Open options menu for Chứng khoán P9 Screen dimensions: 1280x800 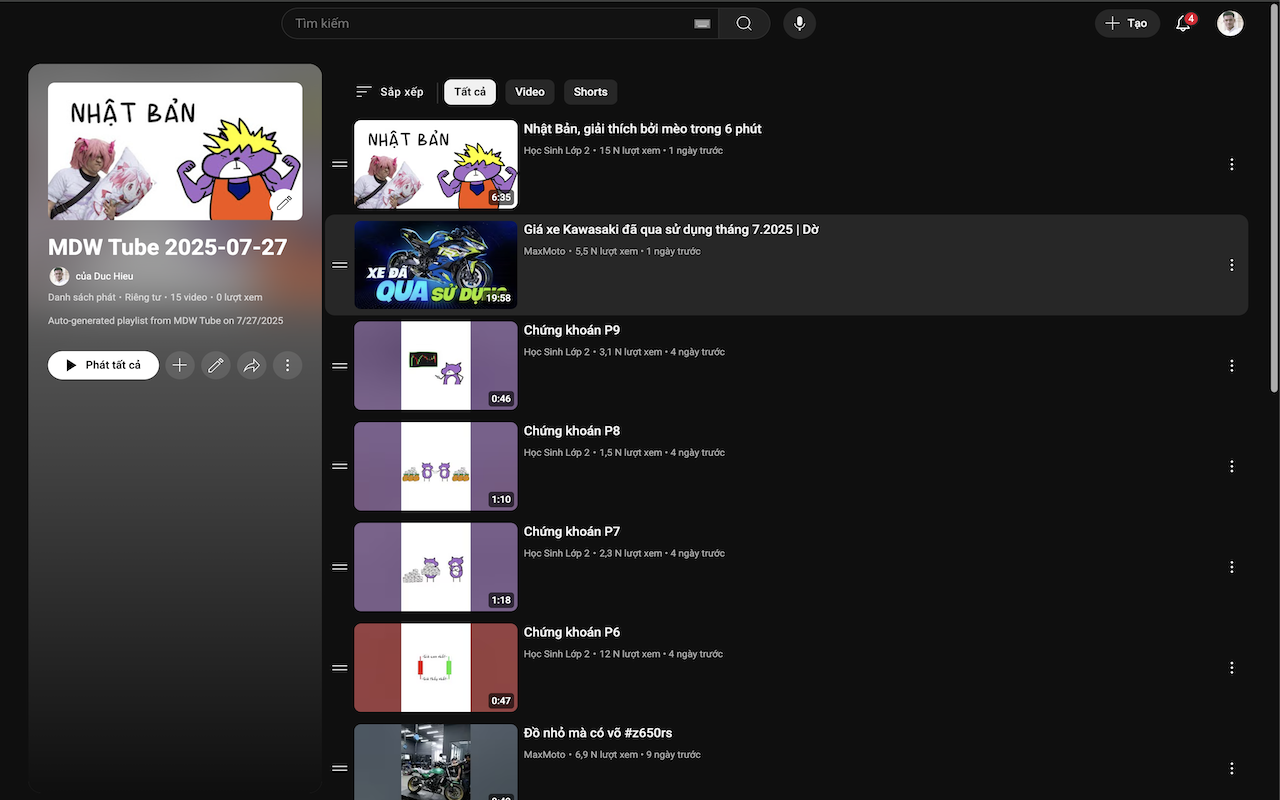coord(1231,366)
